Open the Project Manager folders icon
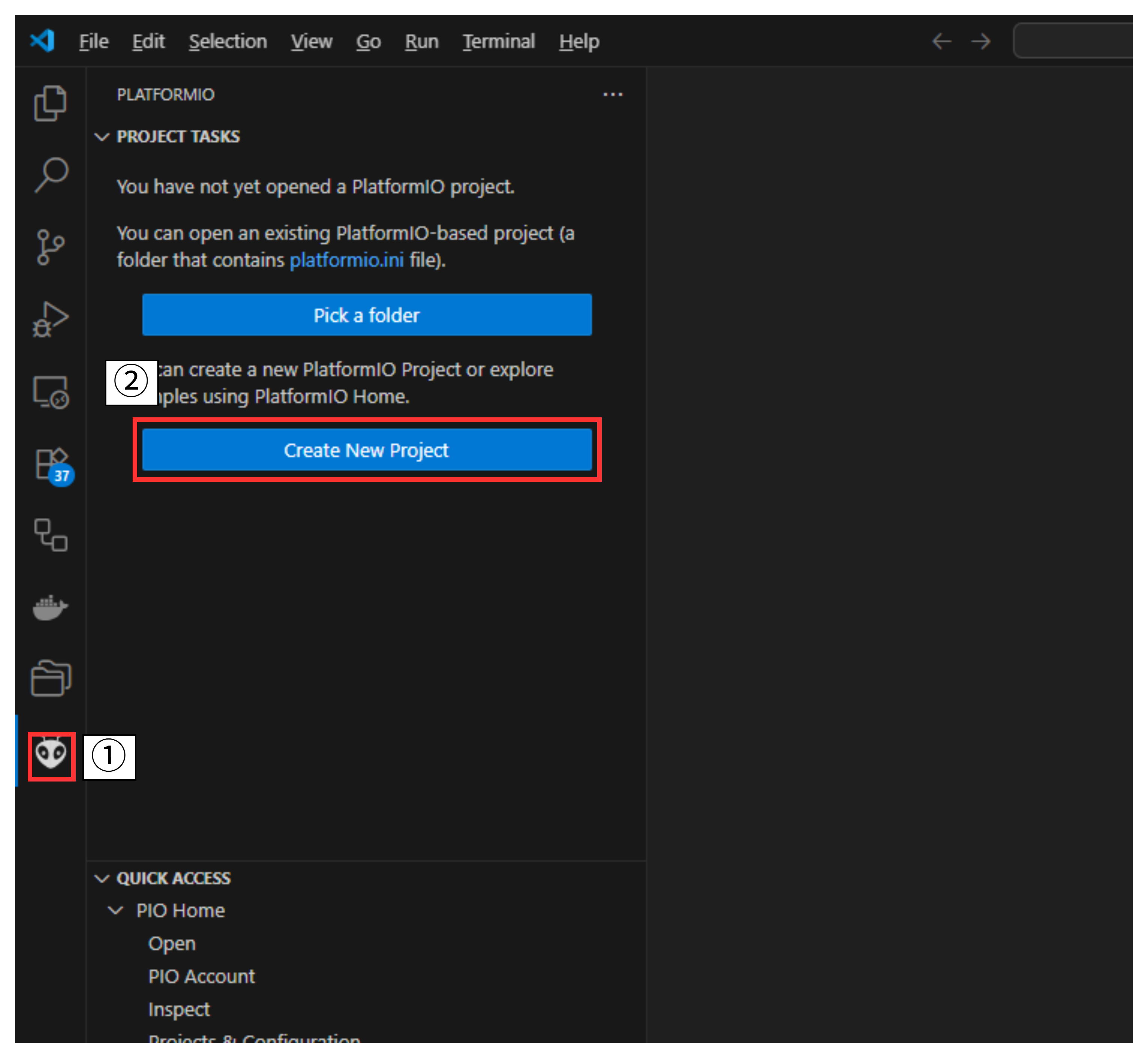Image resolution: width=1148 pixels, height=1058 pixels. click(50, 679)
